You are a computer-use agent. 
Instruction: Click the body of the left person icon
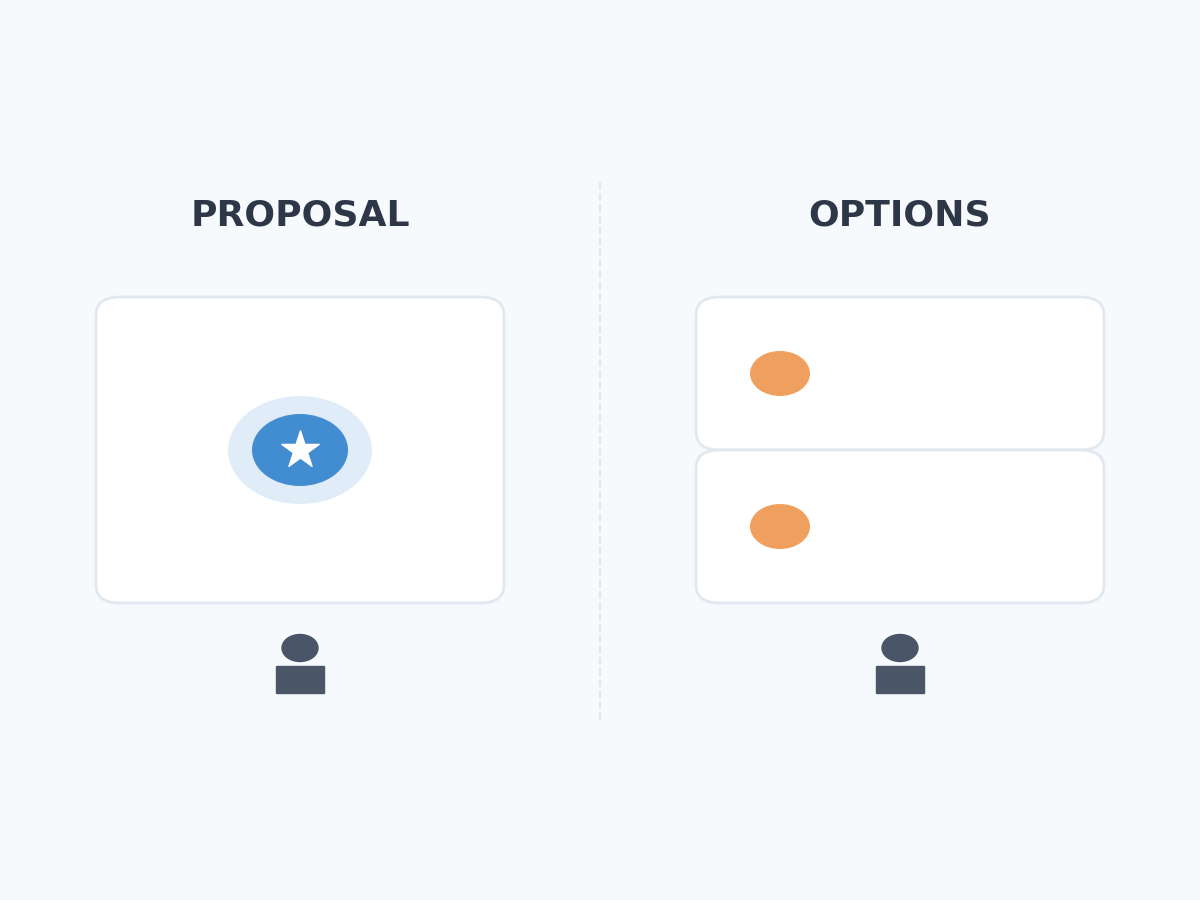300,680
